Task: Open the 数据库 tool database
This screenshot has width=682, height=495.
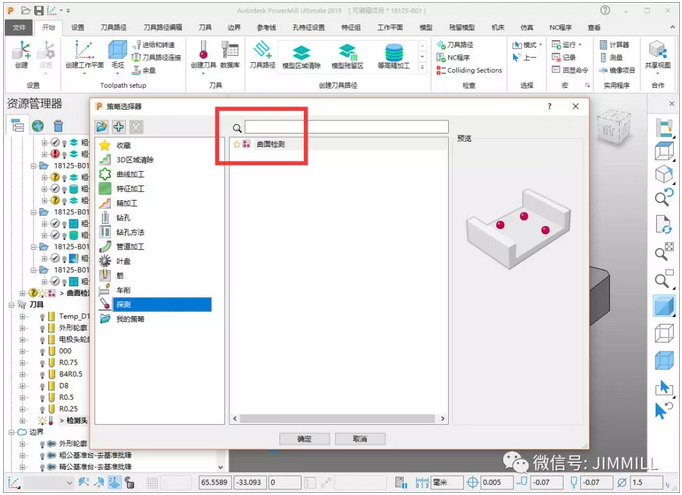Action: click(230, 54)
